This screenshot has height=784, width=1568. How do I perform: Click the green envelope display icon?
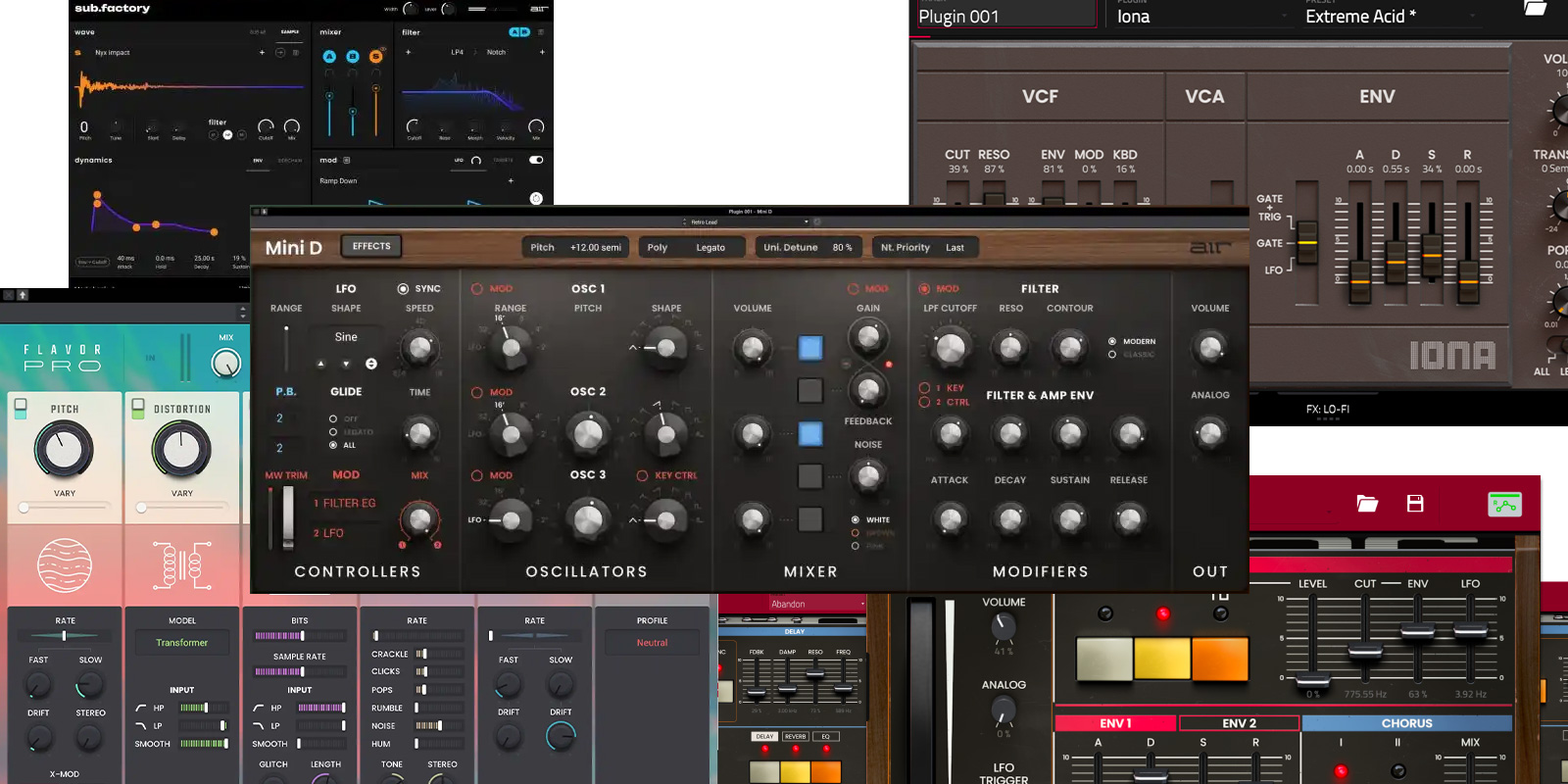pos(1504,504)
